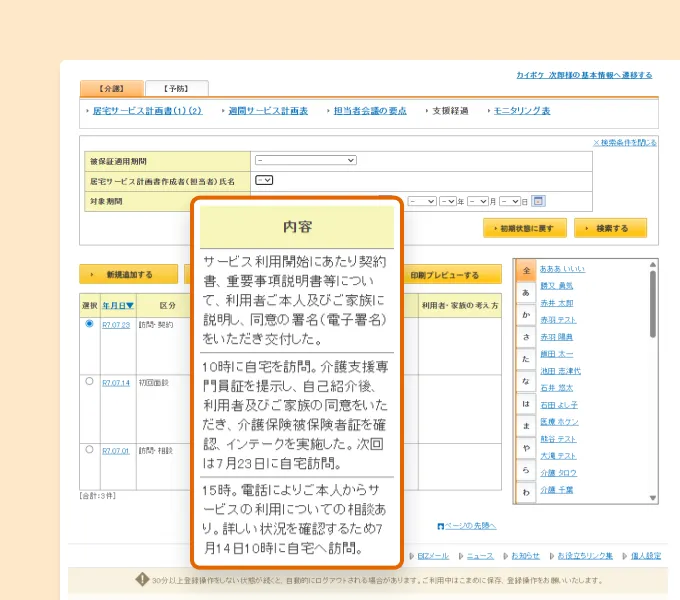This screenshot has height=600, width=680.
Task: Select the は index tab
Action: 526,404
